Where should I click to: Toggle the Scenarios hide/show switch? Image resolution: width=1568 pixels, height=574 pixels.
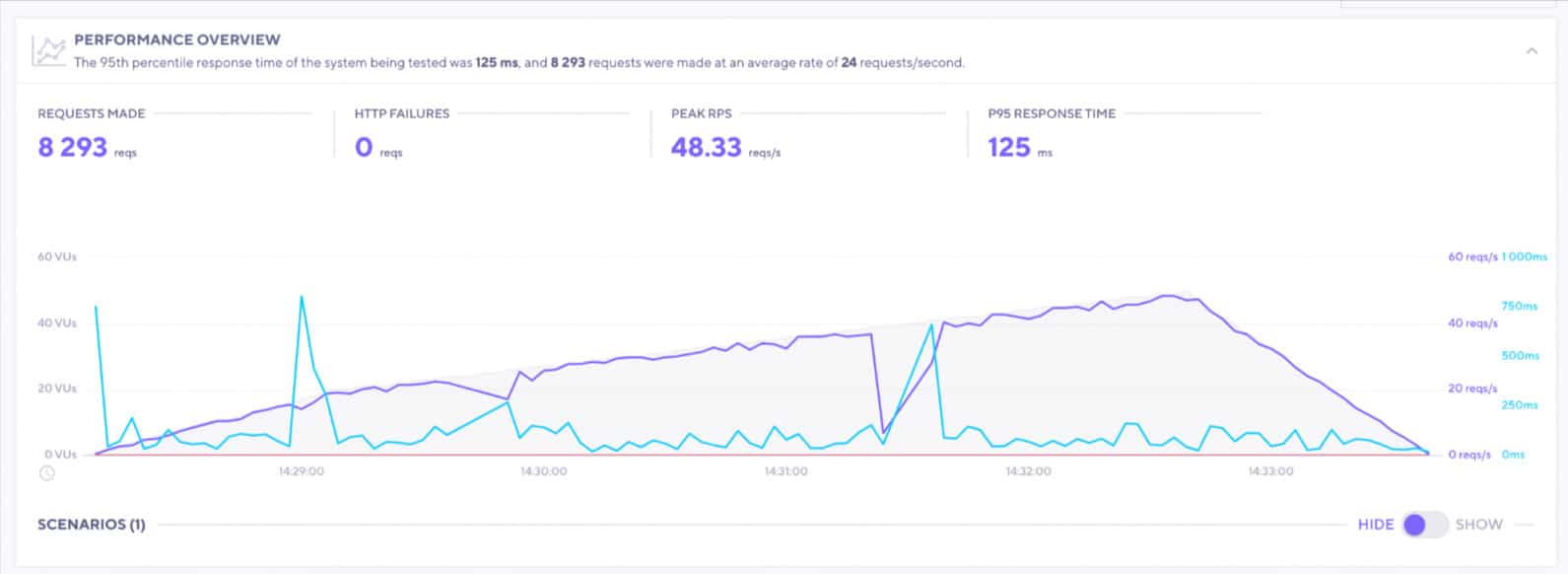tap(1426, 525)
